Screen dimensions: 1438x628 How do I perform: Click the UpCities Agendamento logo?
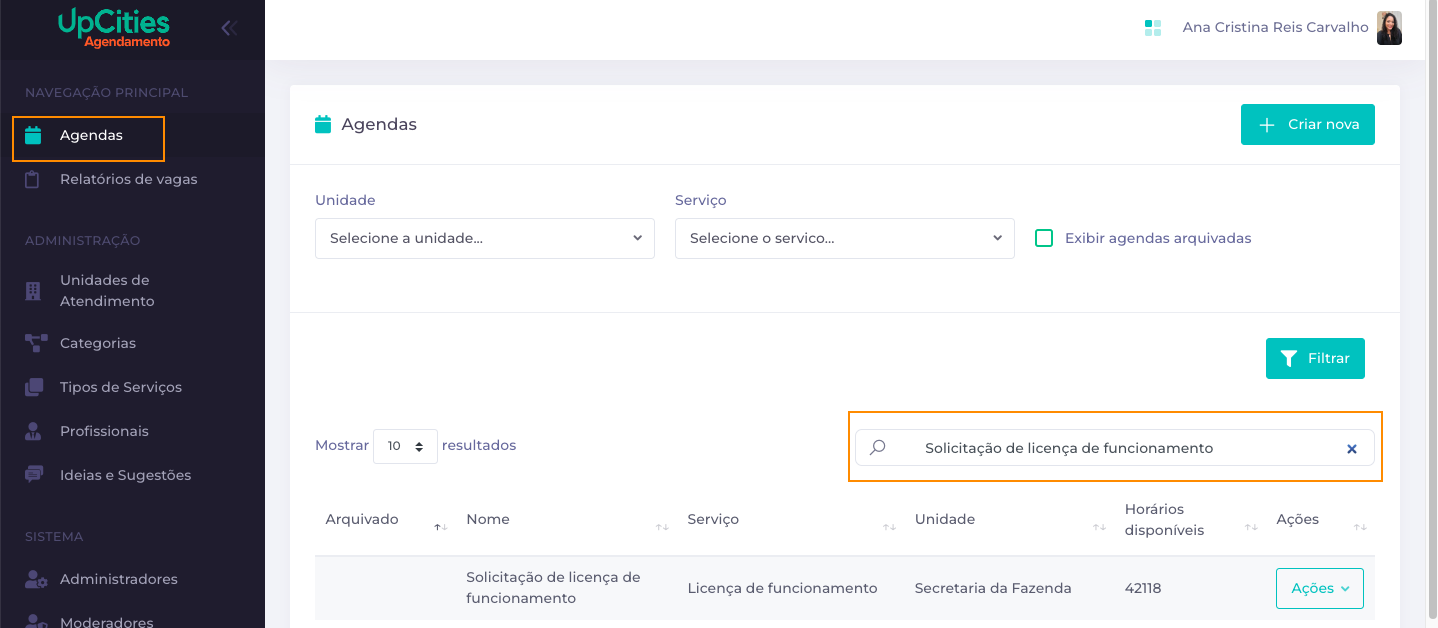[114, 28]
